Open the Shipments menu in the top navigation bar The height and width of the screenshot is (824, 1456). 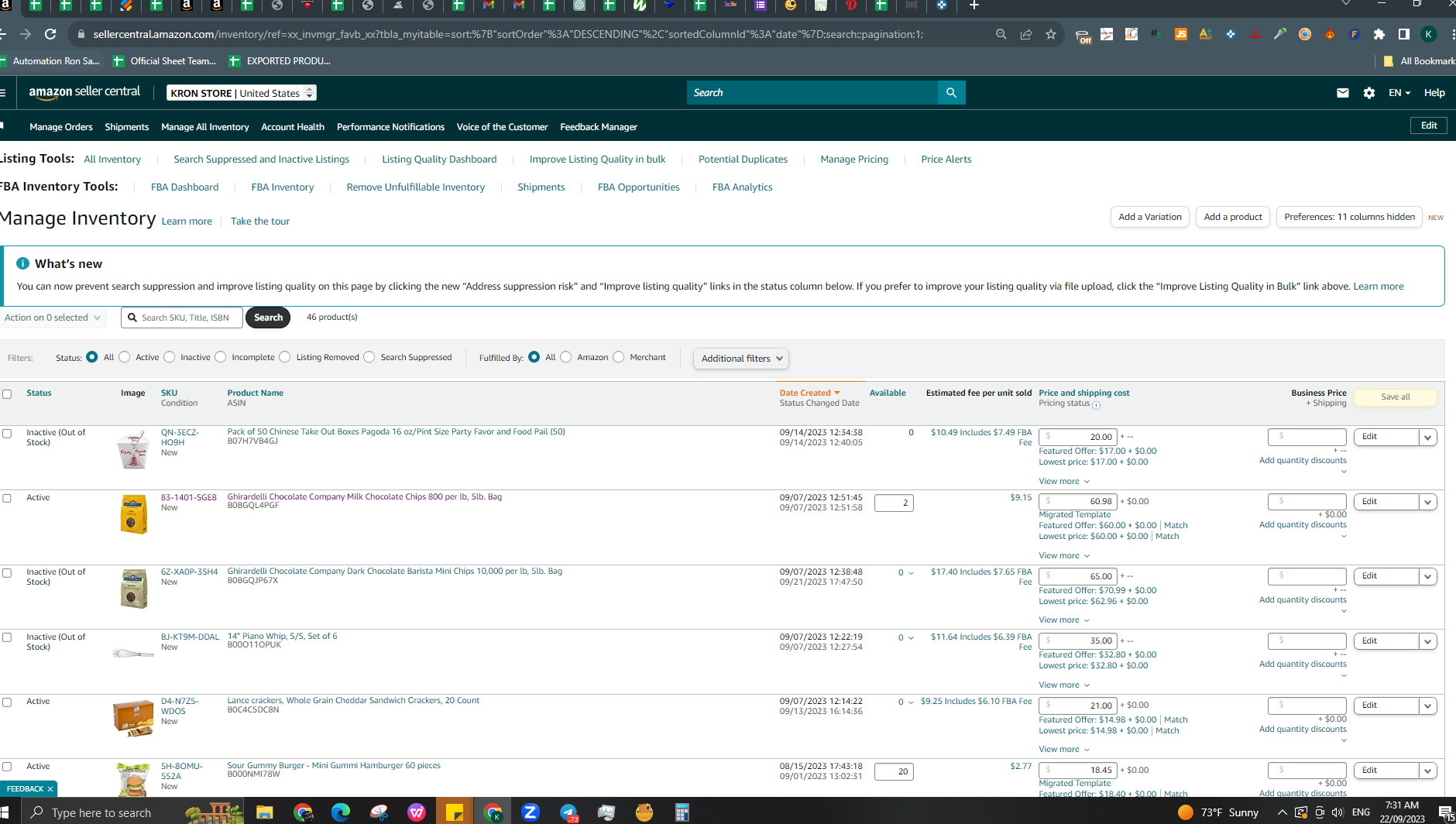tap(127, 127)
